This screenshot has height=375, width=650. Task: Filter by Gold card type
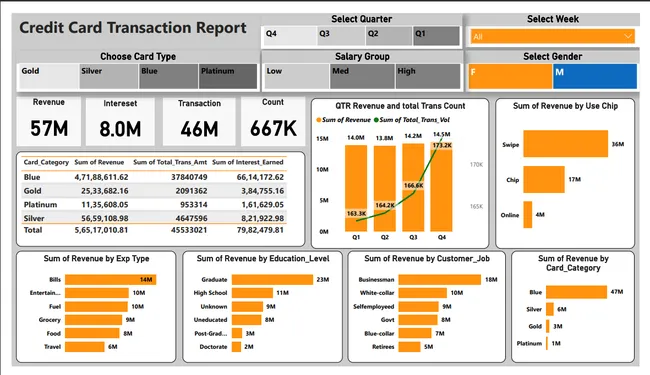point(48,76)
